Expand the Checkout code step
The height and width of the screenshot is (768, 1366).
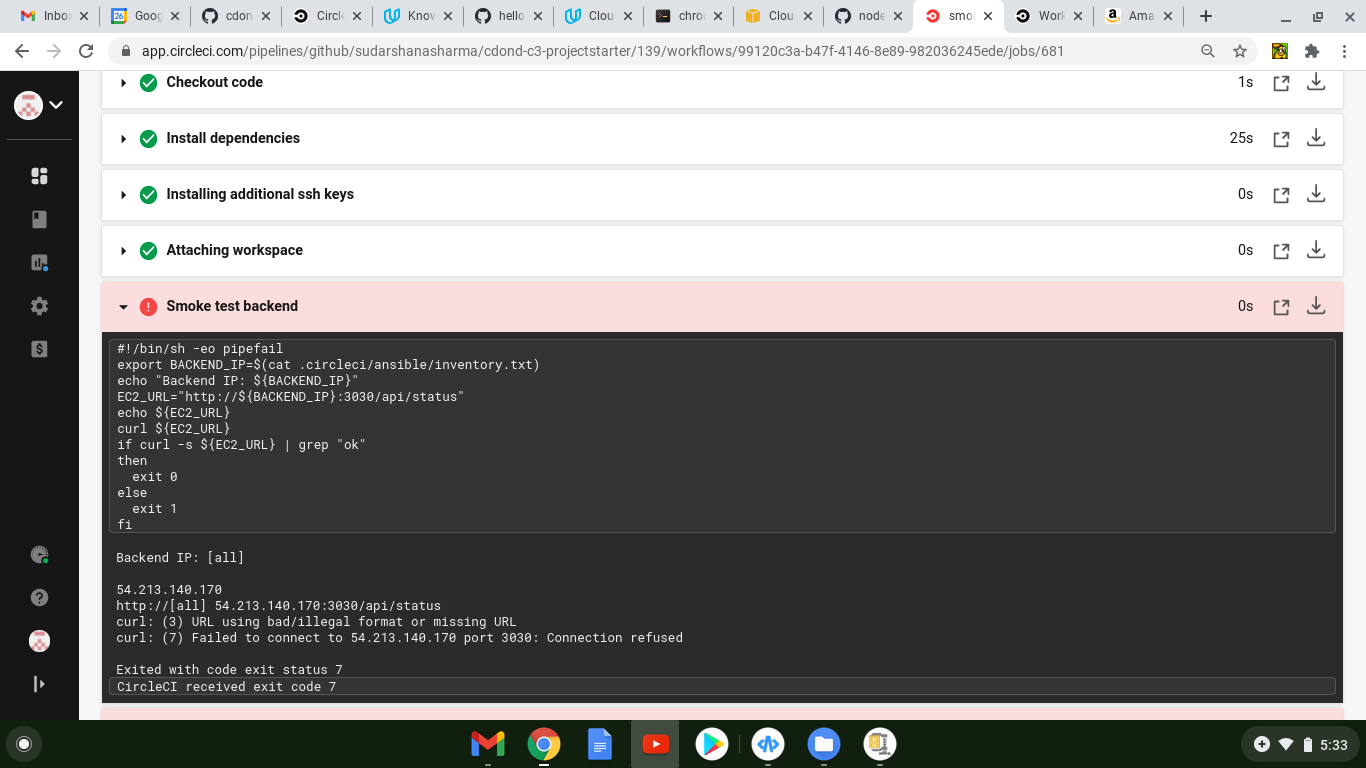pos(124,82)
